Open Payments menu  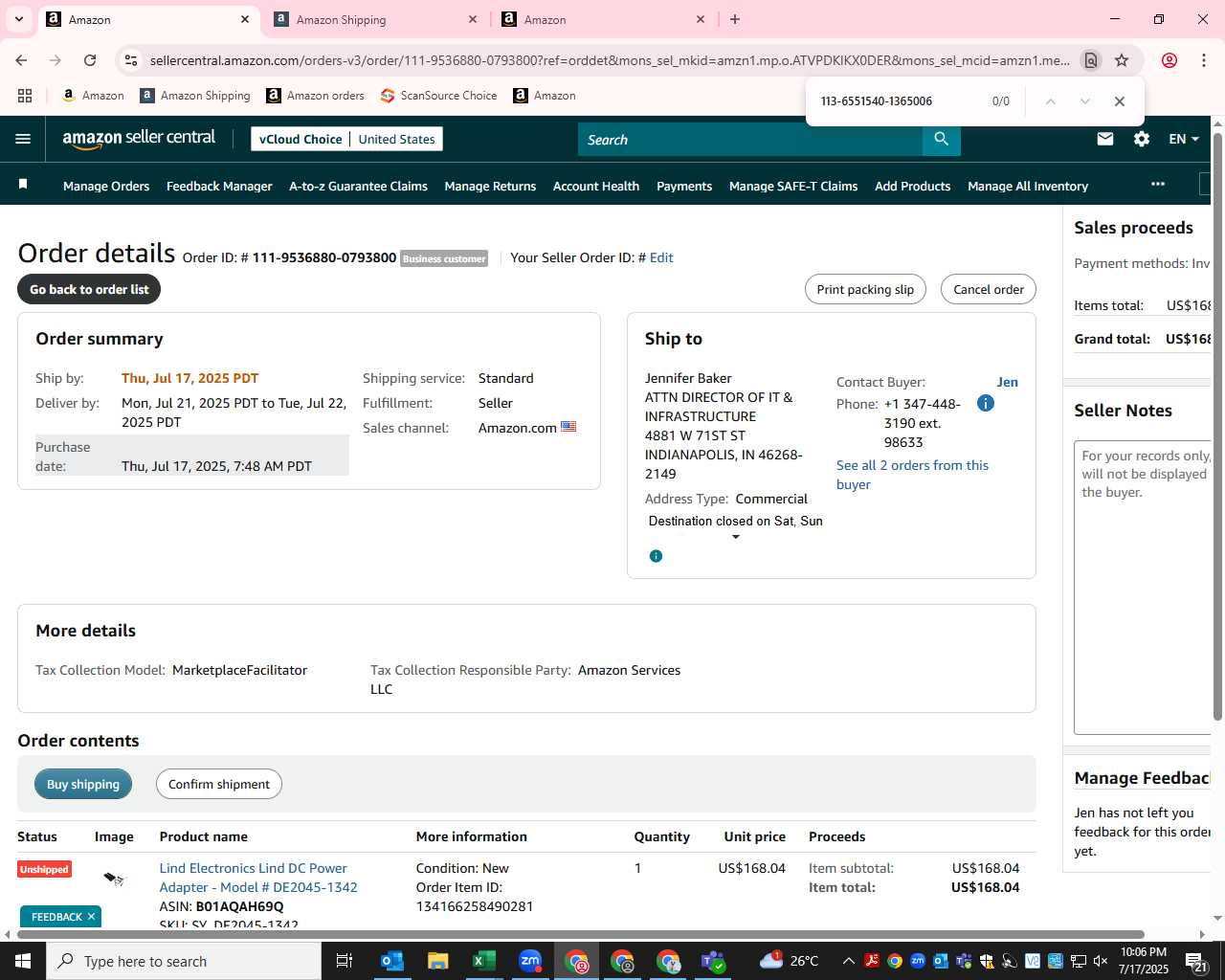click(x=684, y=186)
